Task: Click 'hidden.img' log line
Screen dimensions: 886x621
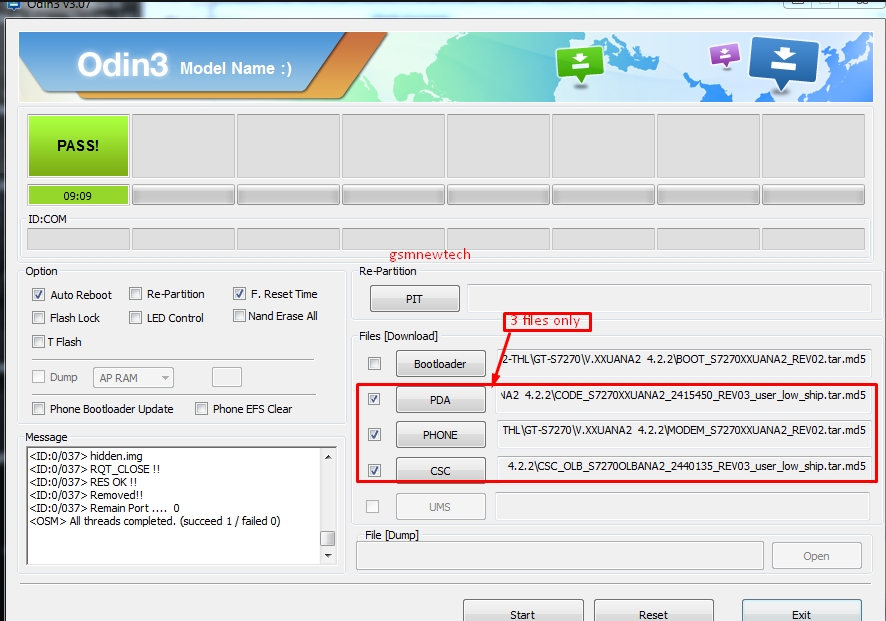Action: pyautogui.click(x=86, y=456)
